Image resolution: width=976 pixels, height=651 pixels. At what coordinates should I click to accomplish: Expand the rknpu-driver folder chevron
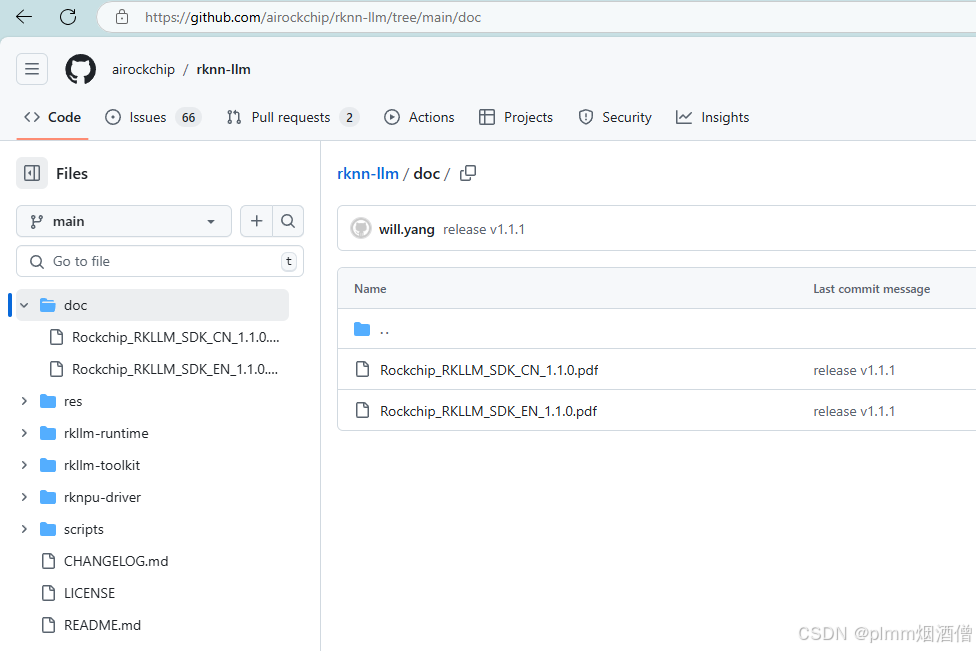[x=24, y=497]
